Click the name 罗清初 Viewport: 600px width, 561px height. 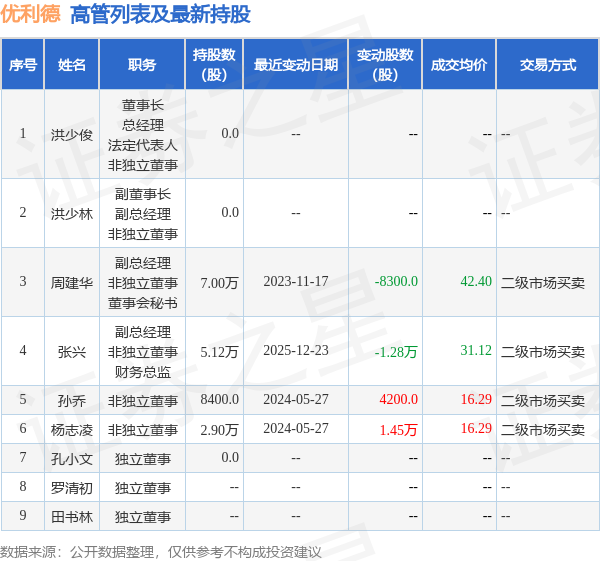pos(72,488)
